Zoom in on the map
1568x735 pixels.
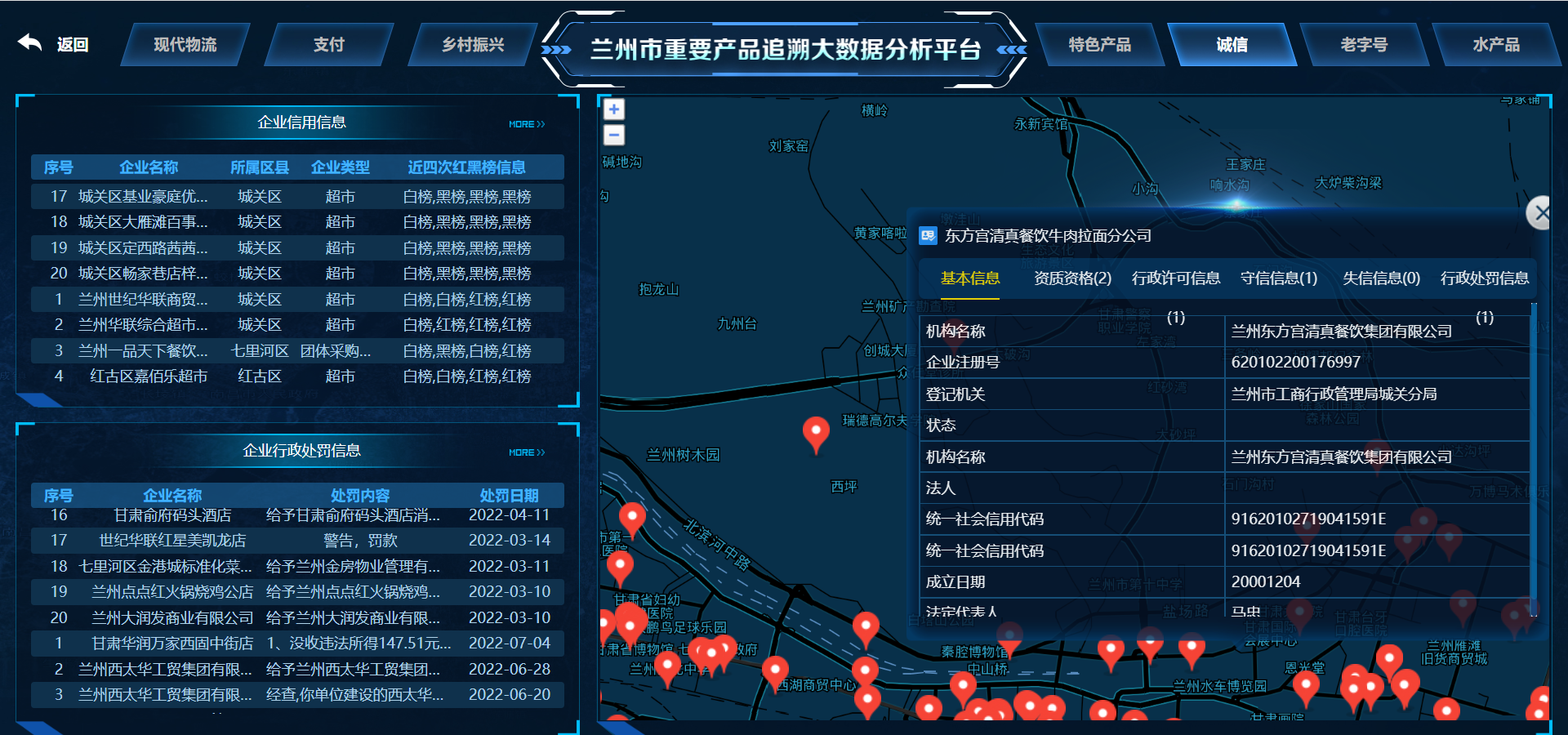point(613,109)
